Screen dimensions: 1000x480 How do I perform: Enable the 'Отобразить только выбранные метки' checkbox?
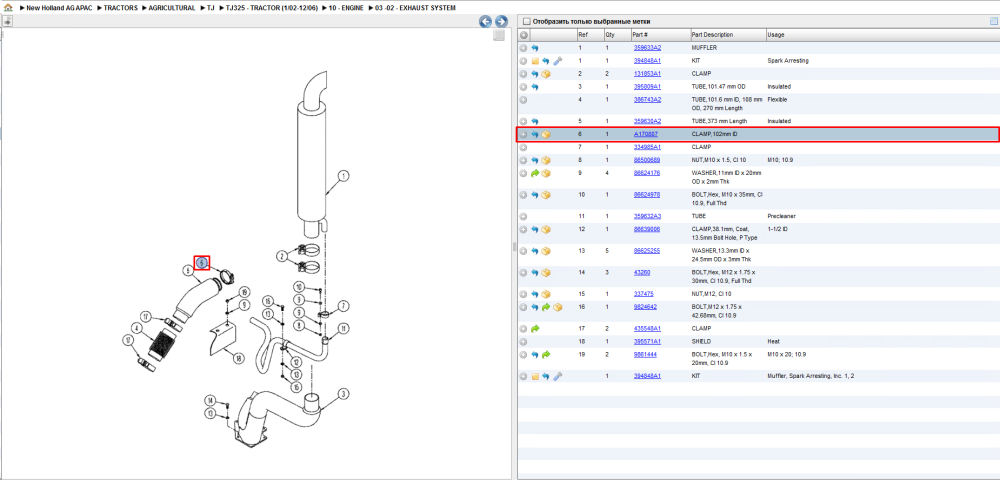point(526,21)
